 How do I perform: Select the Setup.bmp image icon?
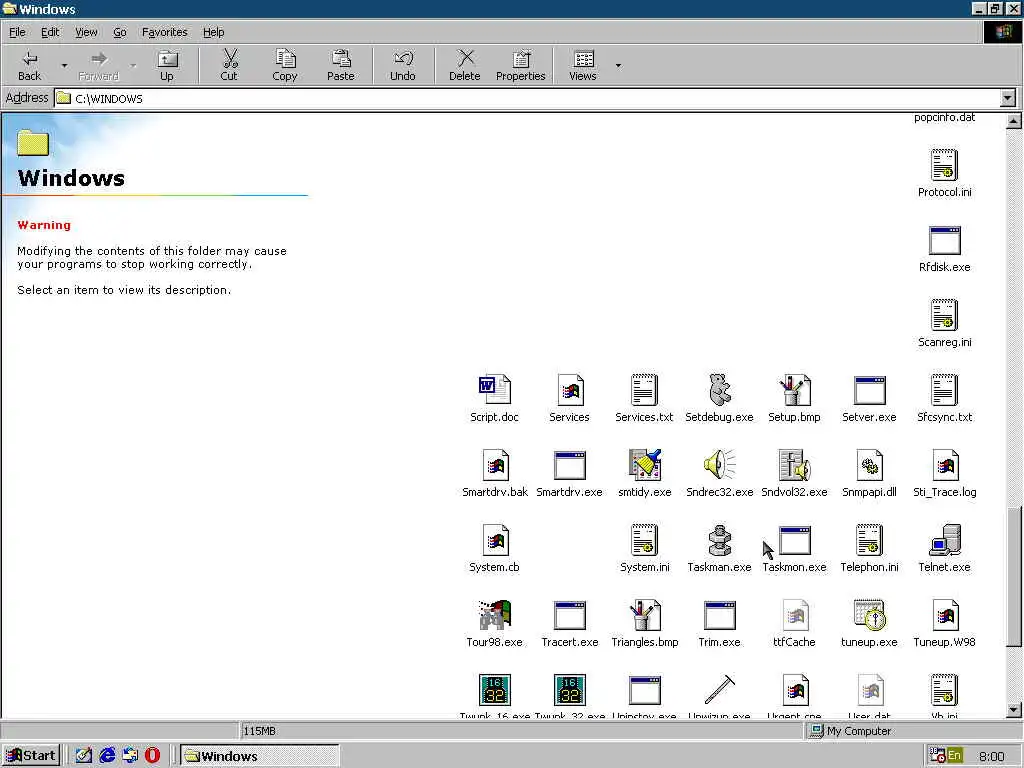tap(794, 390)
